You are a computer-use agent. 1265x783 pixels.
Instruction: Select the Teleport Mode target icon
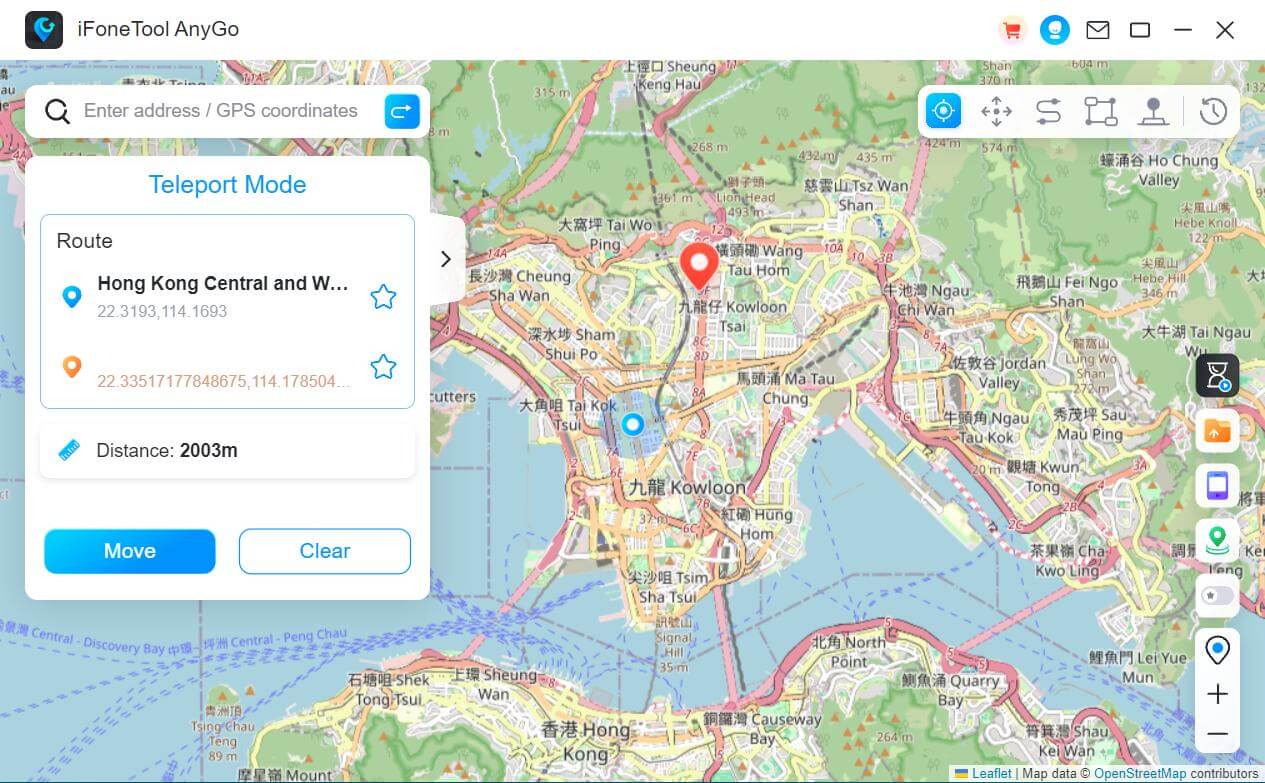(x=943, y=111)
